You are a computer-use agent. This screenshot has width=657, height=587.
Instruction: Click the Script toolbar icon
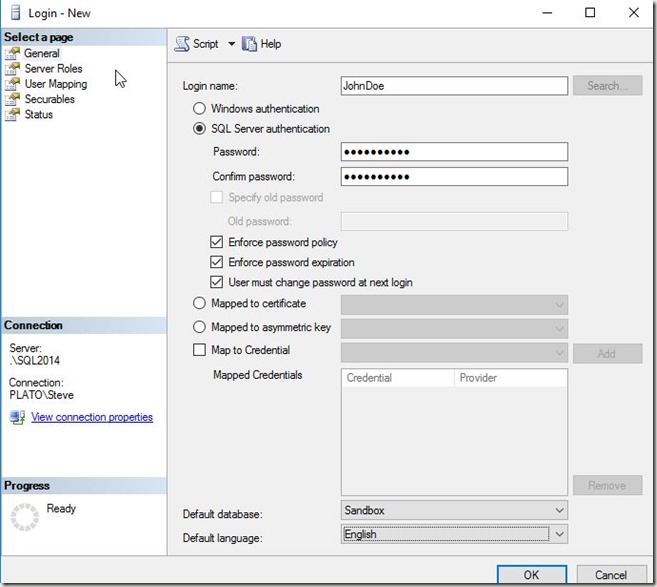[182, 44]
